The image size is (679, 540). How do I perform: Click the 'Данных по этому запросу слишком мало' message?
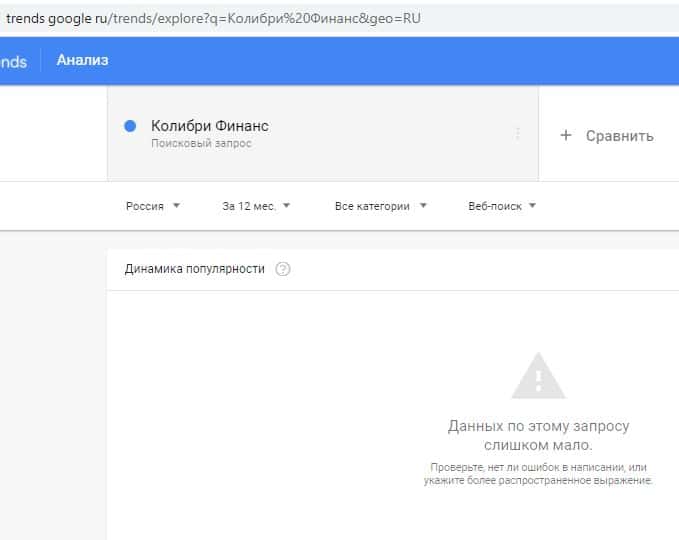[538, 435]
